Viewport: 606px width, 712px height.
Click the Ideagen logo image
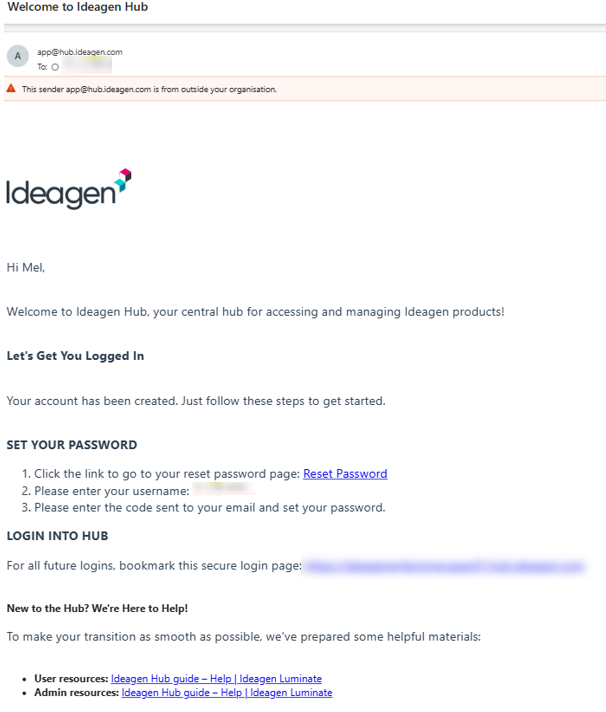69,188
